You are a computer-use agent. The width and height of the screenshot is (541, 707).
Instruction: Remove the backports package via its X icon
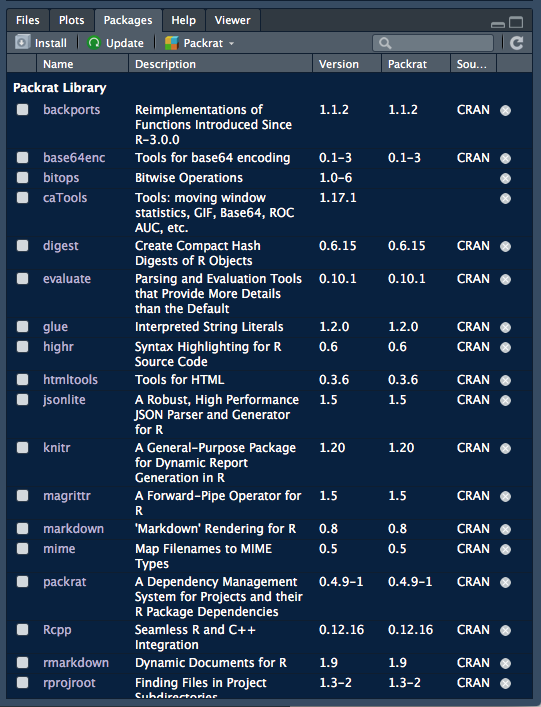505,110
